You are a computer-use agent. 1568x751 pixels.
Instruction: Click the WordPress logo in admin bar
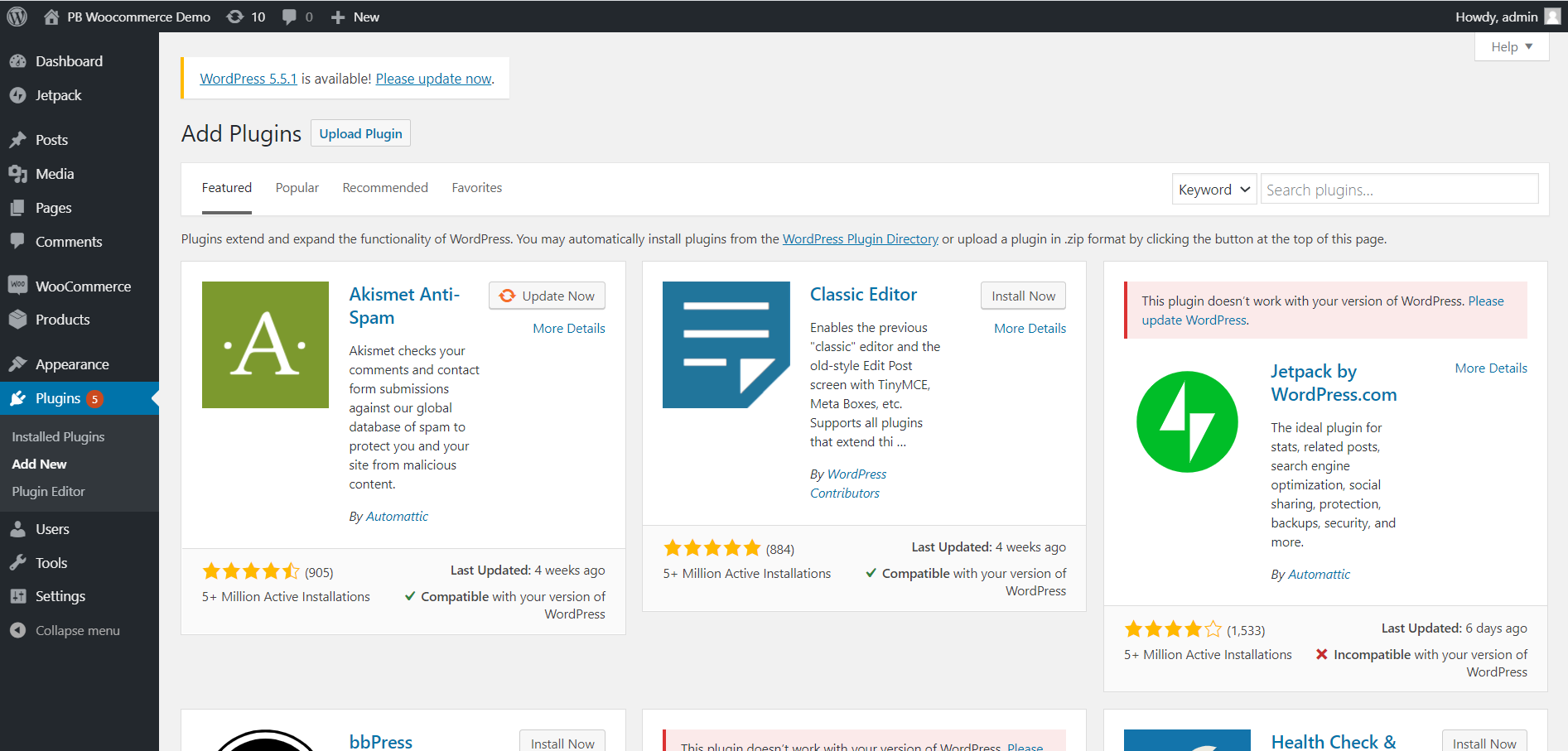pos(17,17)
